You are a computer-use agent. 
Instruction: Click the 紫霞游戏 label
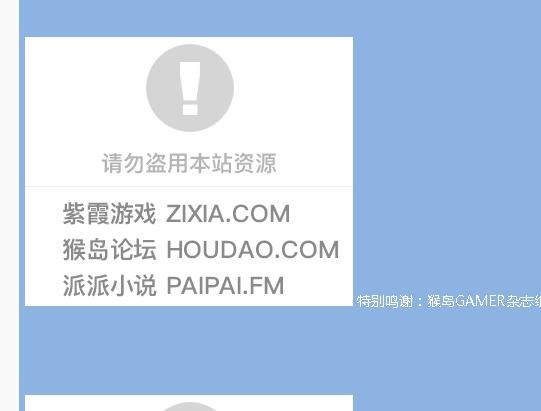click(109, 214)
